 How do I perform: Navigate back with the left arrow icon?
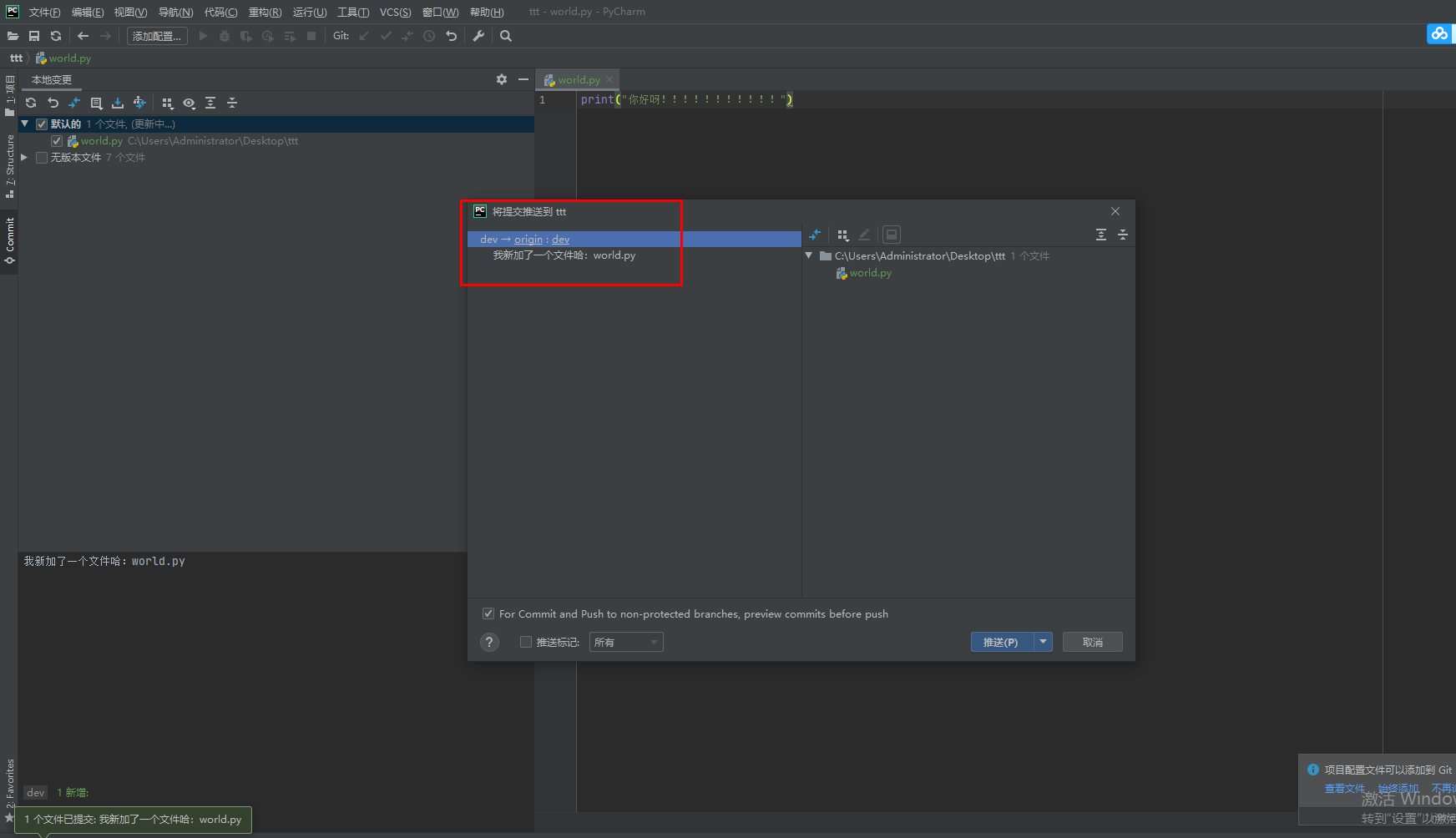83,36
